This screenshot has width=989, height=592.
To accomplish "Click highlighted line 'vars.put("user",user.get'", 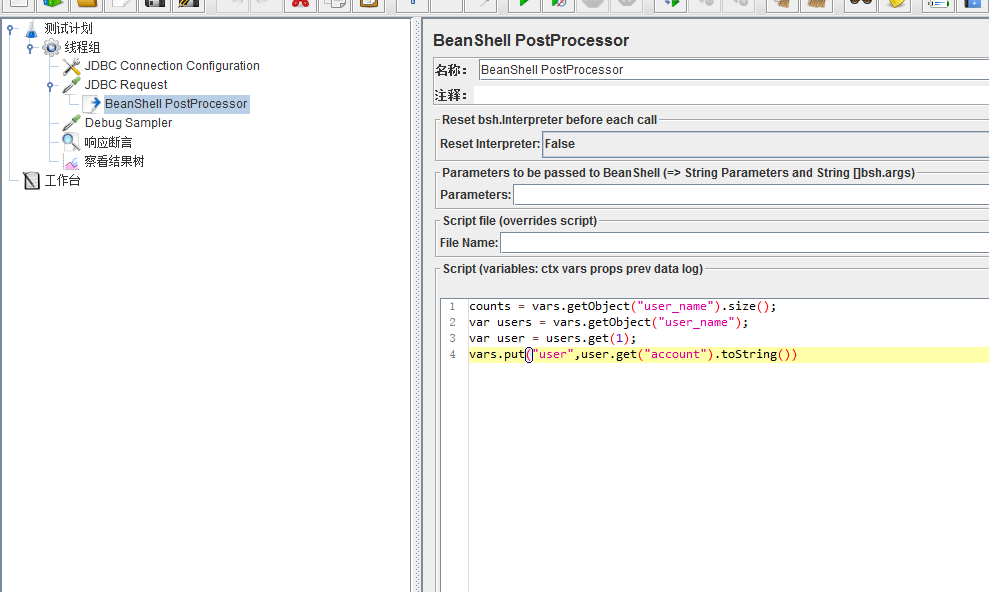I will pyautogui.click(x=633, y=354).
